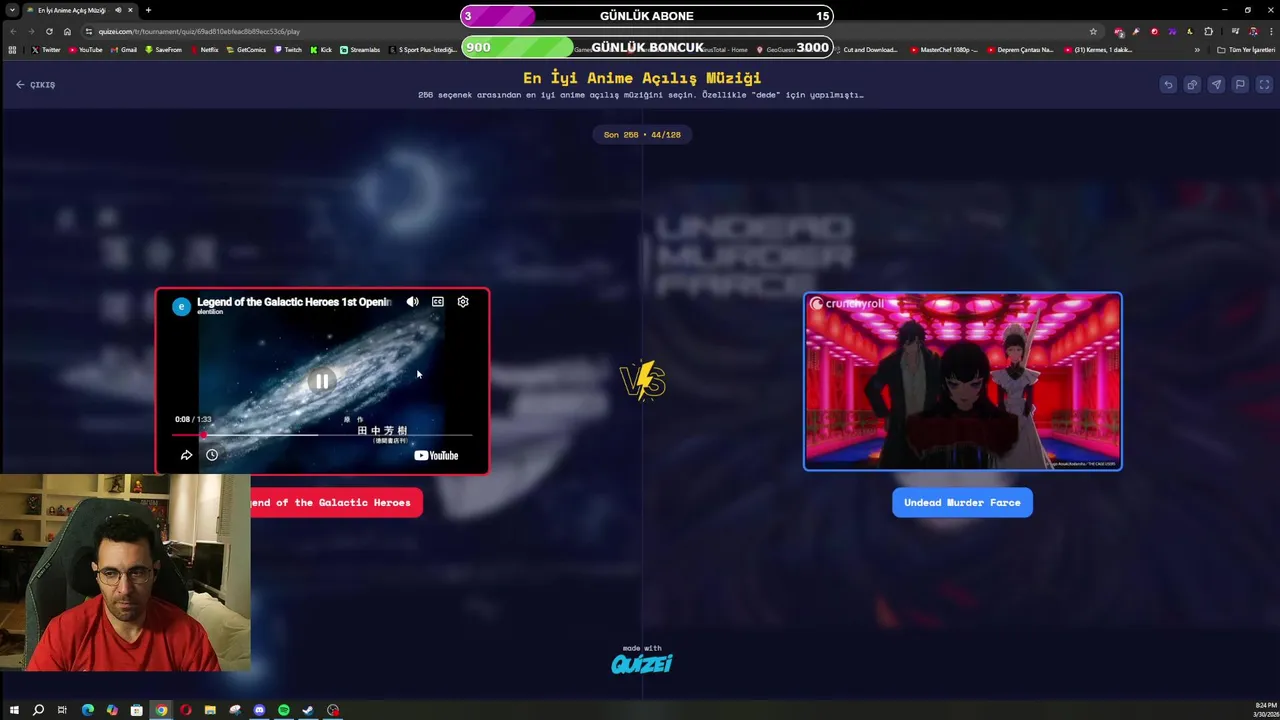Click the paper-plane share icon
The height and width of the screenshot is (720, 1280).
[x=1216, y=85]
